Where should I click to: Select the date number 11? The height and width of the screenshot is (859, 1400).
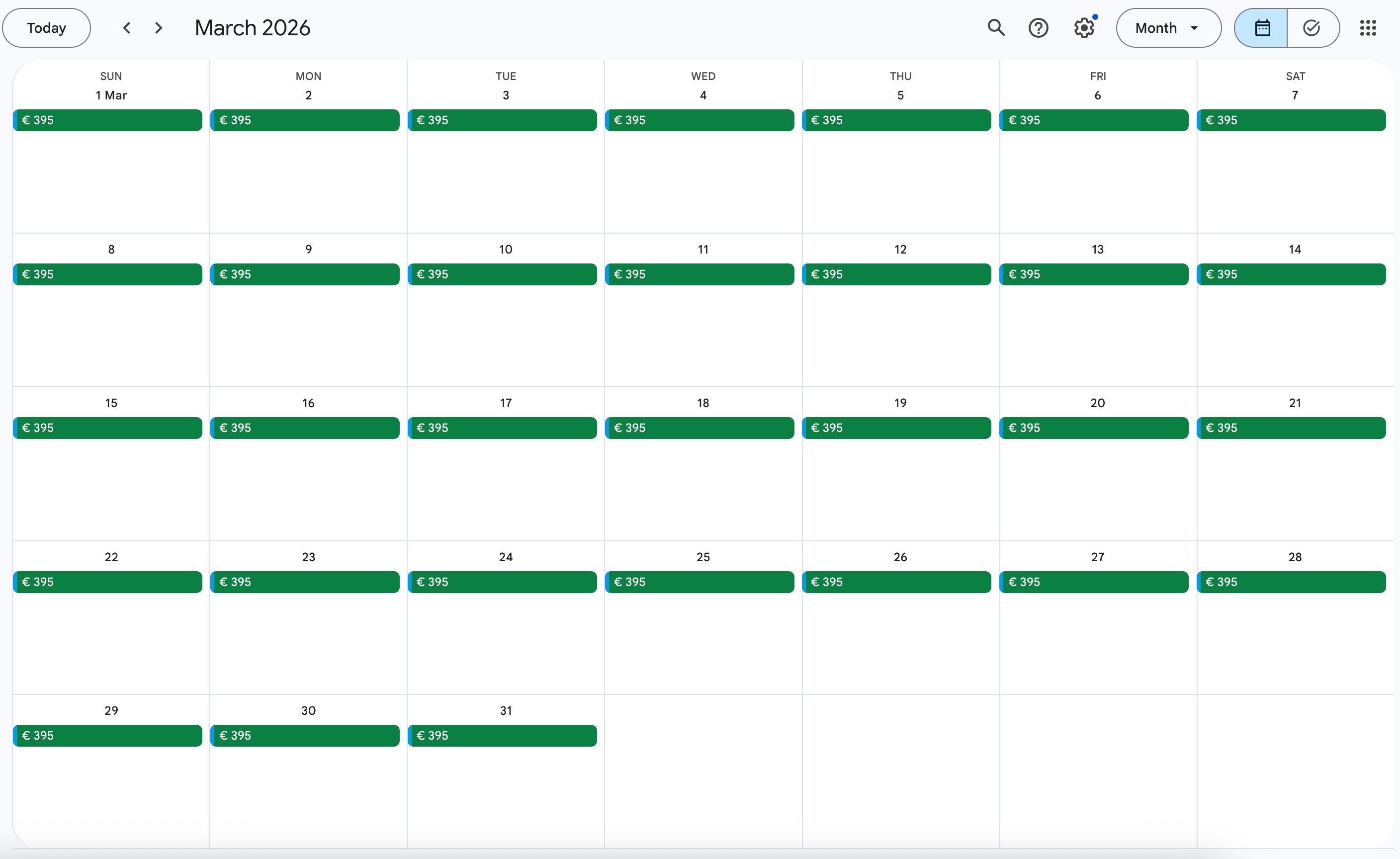(703, 249)
